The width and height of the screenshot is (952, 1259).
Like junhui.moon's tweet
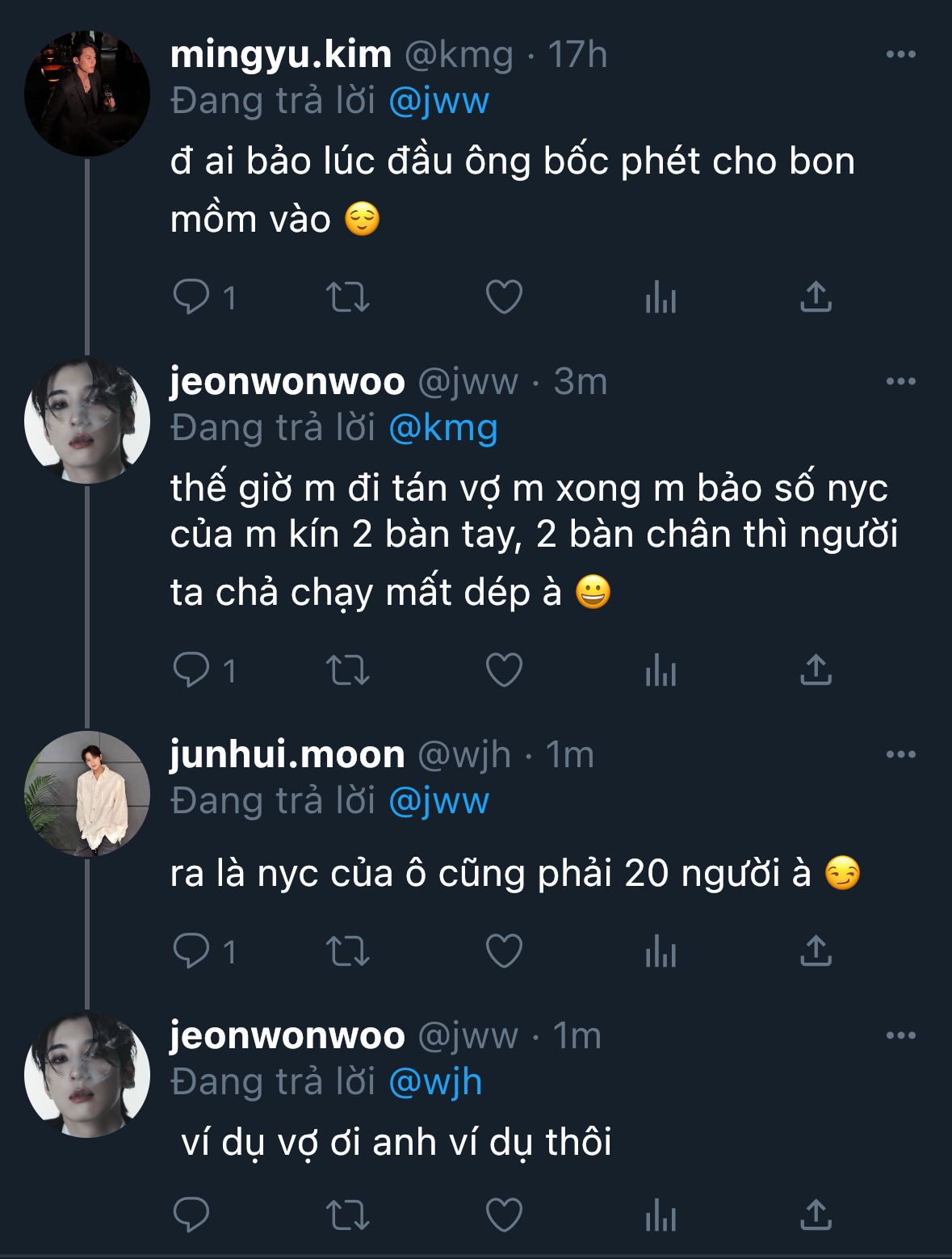coord(504,951)
